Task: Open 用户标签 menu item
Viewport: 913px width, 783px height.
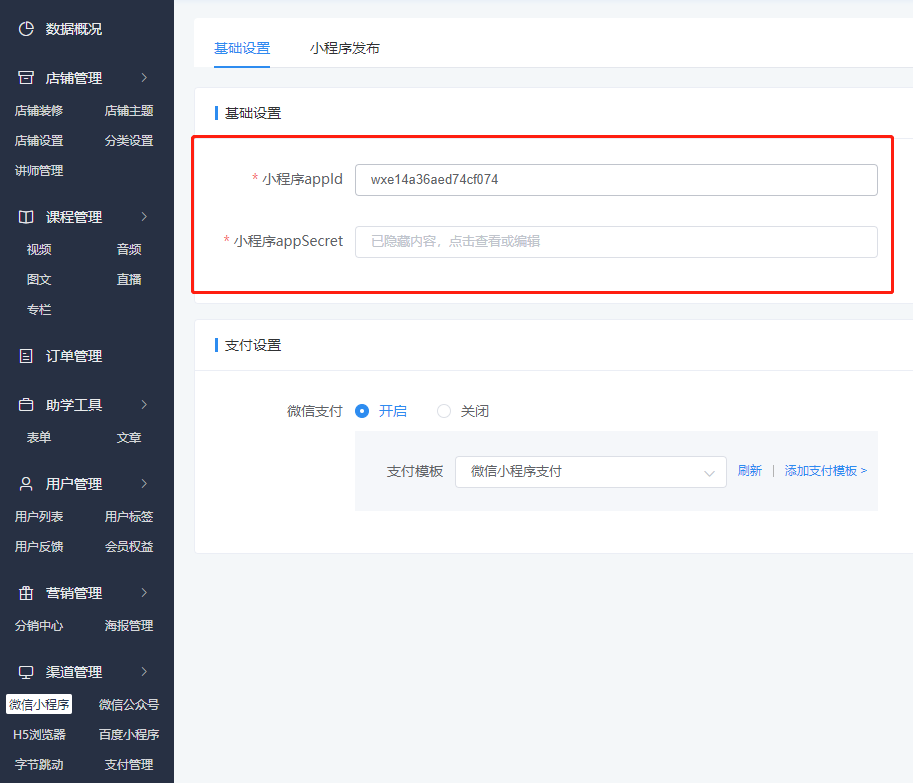Action: [x=129, y=516]
